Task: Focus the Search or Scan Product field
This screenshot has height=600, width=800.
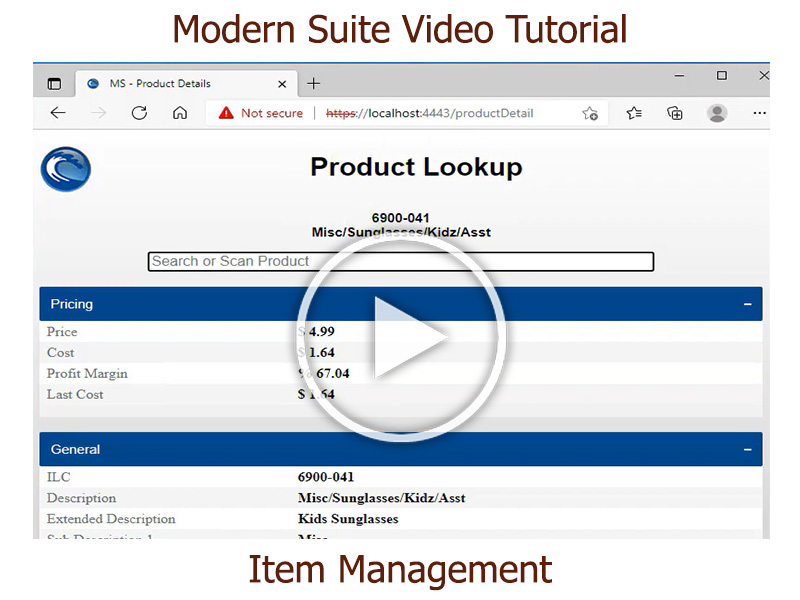Action: (x=401, y=261)
